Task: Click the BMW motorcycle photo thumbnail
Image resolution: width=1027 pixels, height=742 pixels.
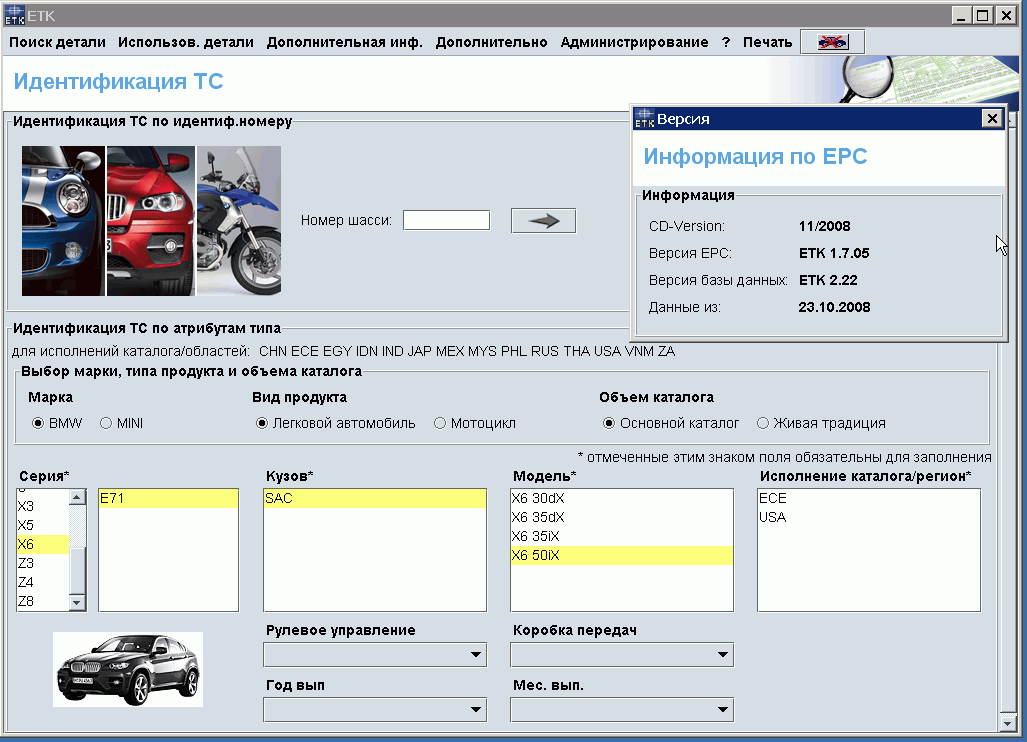Action: coord(239,221)
